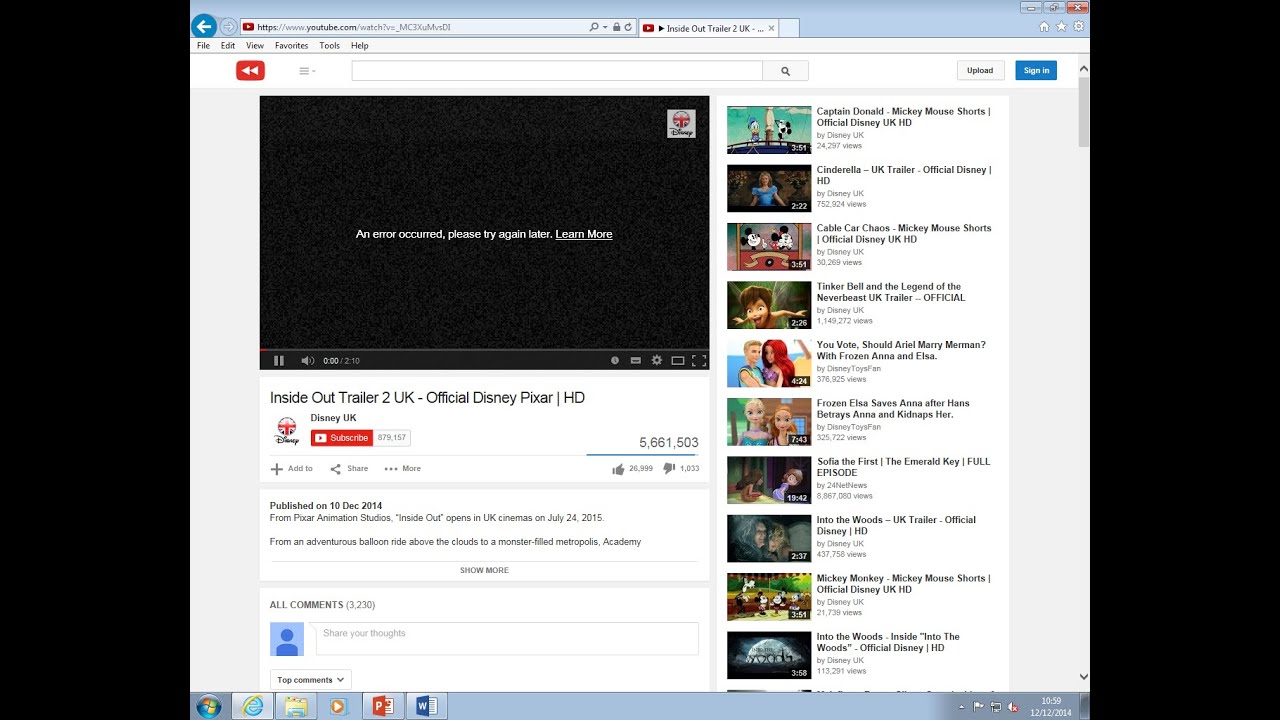Open the Share option
The width and height of the screenshot is (1280, 720).
pyautogui.click(x=349, y=468)
